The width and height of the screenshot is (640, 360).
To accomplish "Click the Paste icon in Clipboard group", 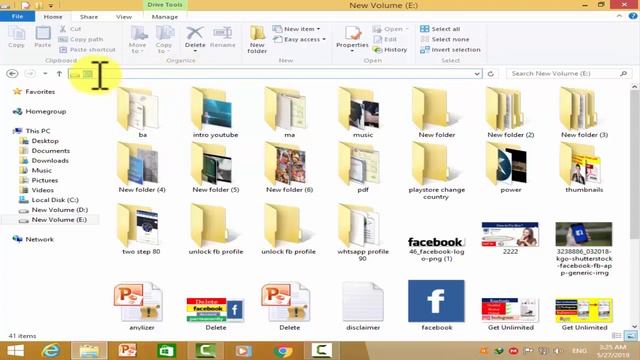I will tap(42, 37).
